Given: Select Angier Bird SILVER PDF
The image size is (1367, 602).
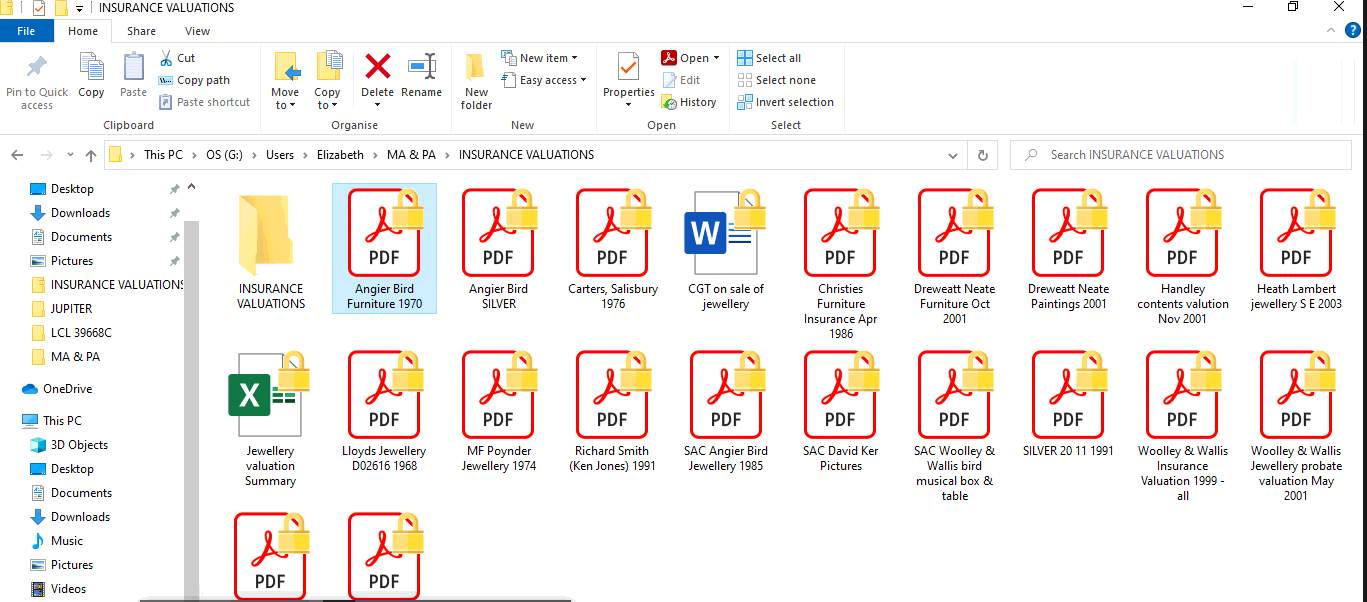Looking at the screenshot, I should (x=498, y=250).
